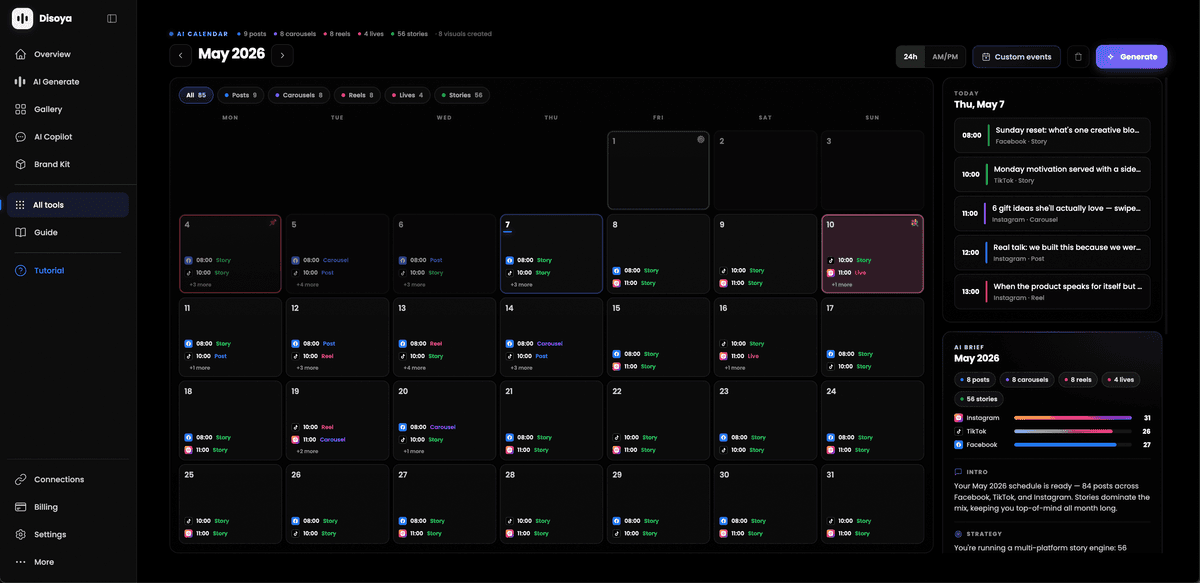Click the Facebook icon on May 17's 08:00 story

tap(831, 354)
